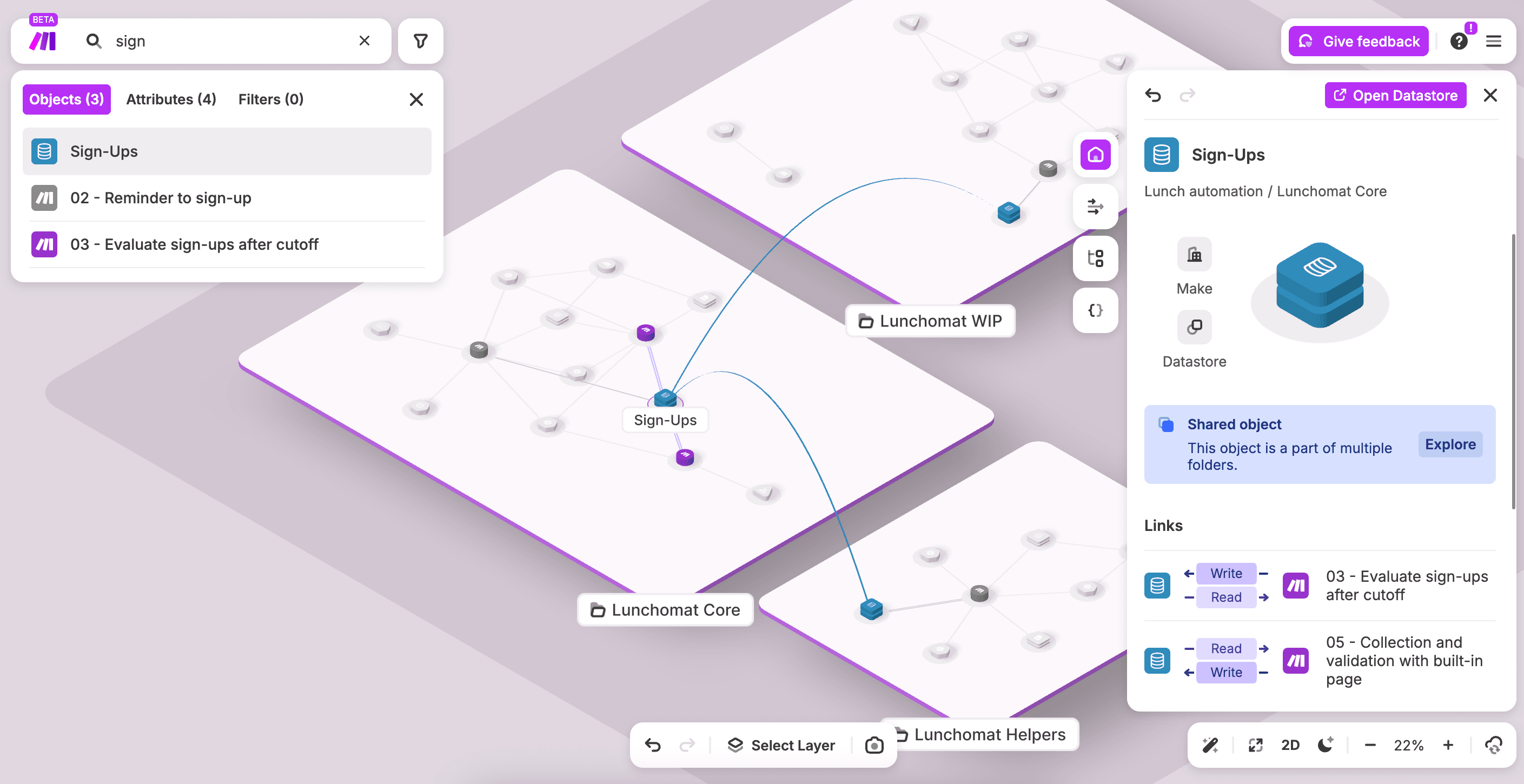Take a snapshot with the camera icon
This screenshot has width=1524, height=784.
(x=874, y=745)
